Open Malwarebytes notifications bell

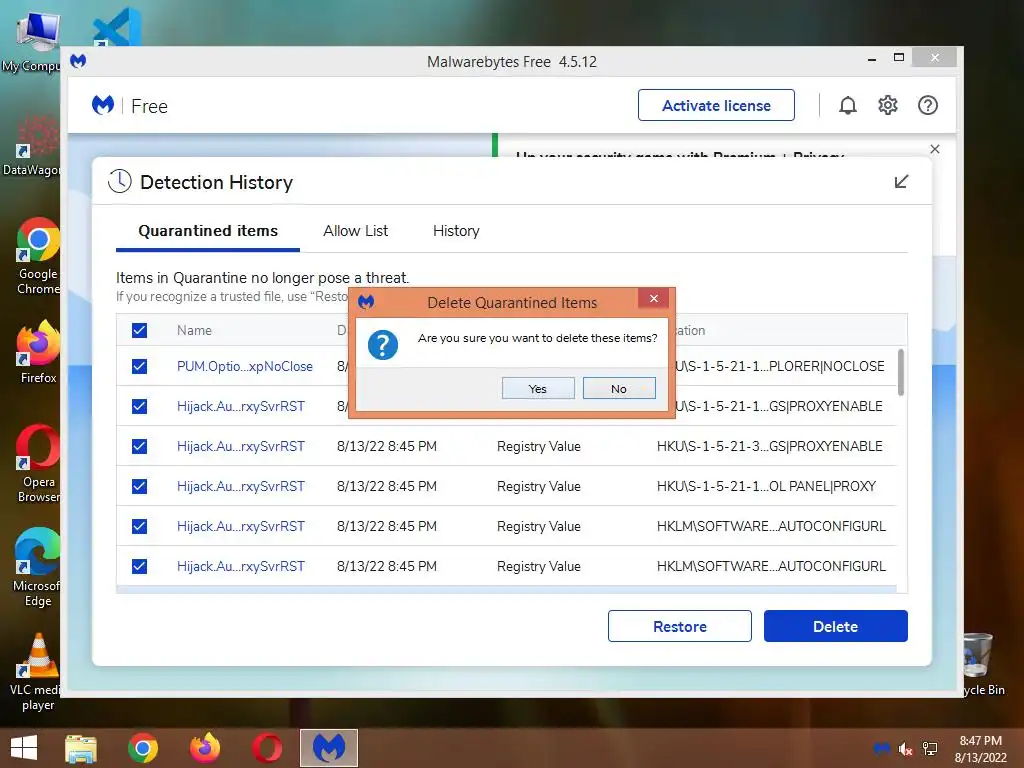tap(848, 105)
